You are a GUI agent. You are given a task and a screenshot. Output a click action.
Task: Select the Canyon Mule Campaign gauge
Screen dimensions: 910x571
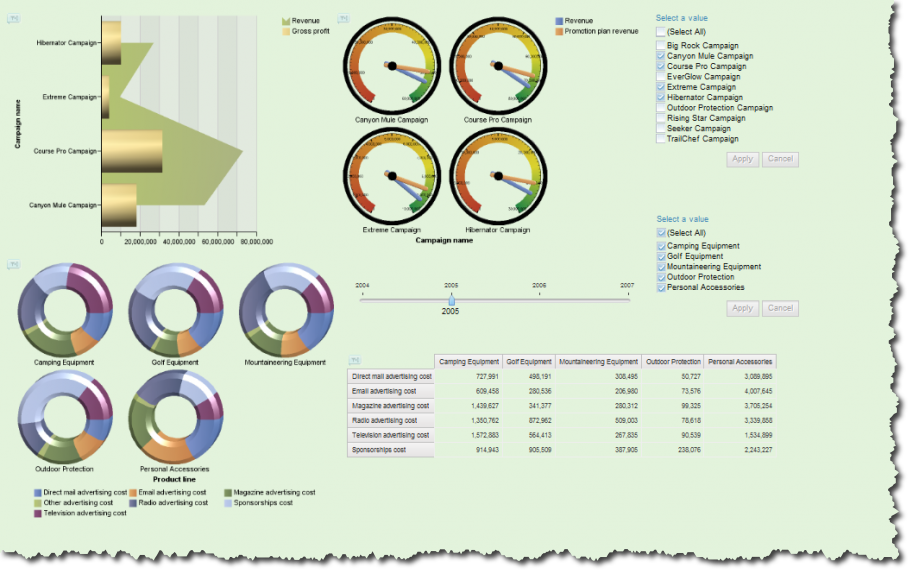392,66
